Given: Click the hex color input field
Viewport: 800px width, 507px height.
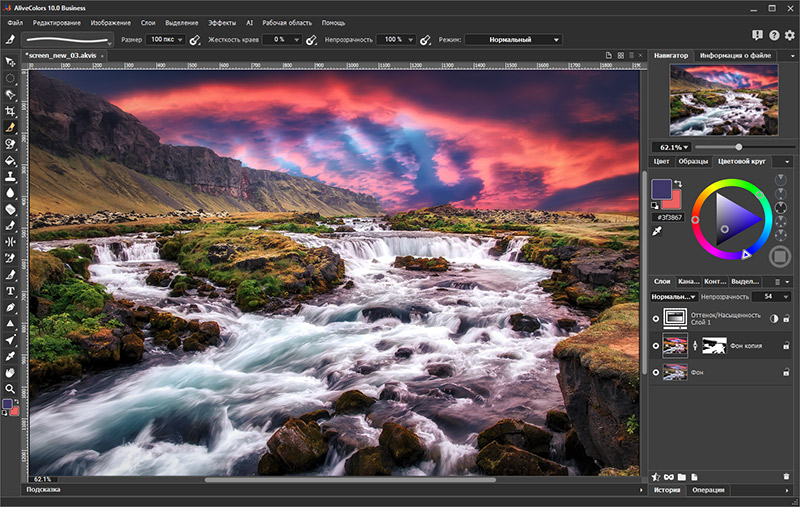Looking at the screenshot, I should [x=668, y=217].
